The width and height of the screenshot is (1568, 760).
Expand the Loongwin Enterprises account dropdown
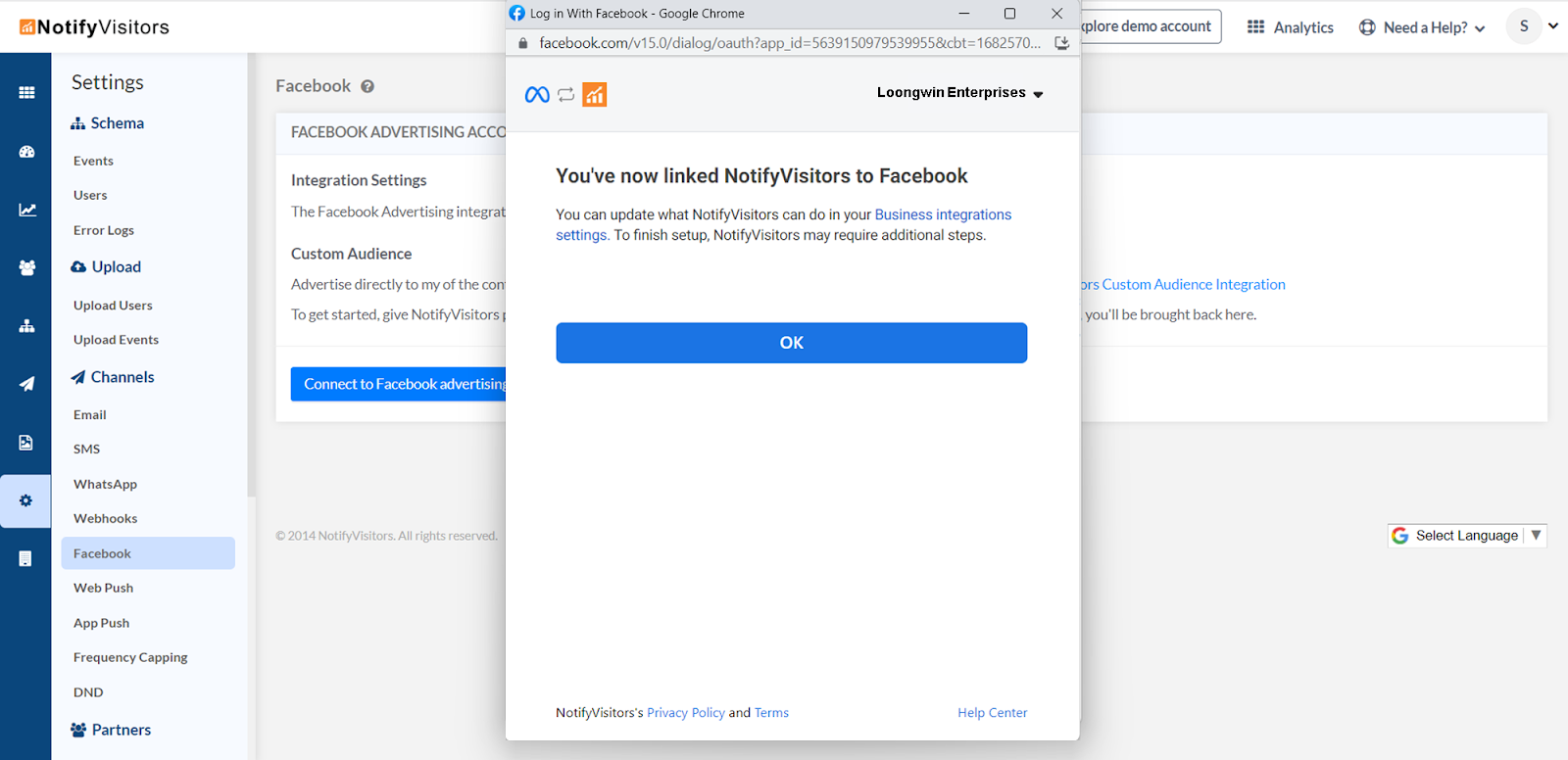(x=959, y=93)
